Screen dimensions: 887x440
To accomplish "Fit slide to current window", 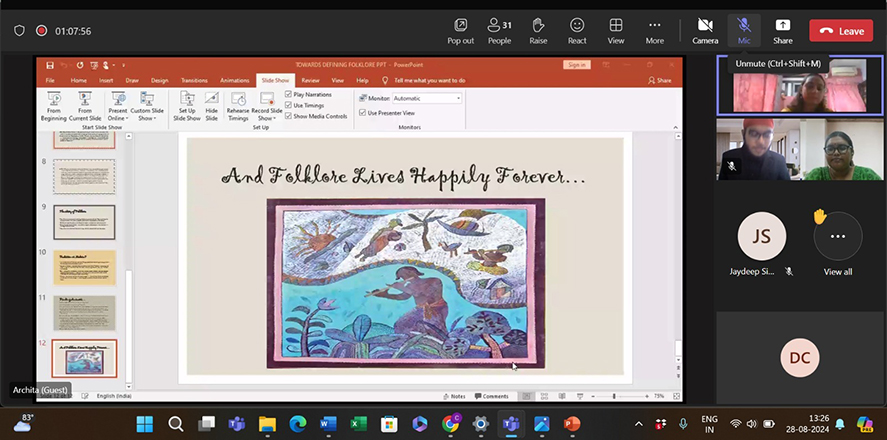I will [x=677, y=396].
